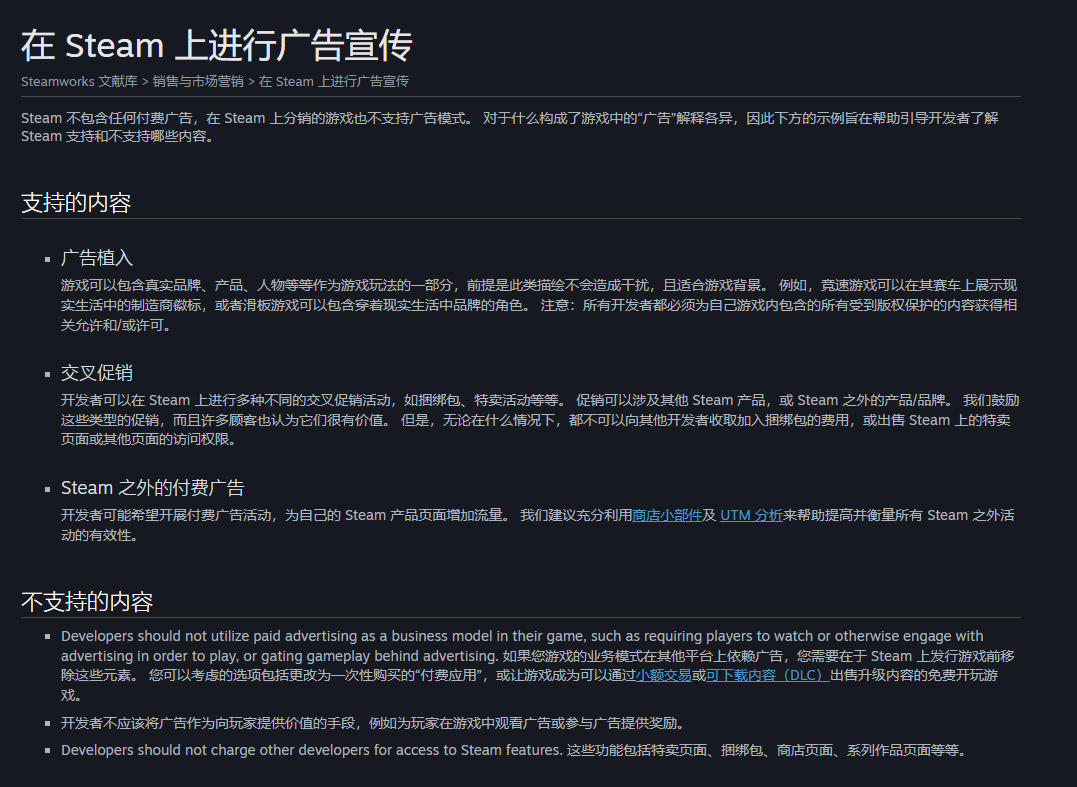Click paragraph beginning 开发者可以在 Steam 上进行多种
This screenshot has width=1077, height=787.
pos(539,420)
